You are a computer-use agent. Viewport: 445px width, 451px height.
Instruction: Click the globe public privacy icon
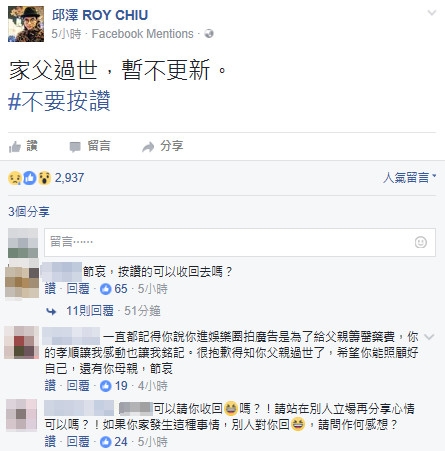click(209, 34)
